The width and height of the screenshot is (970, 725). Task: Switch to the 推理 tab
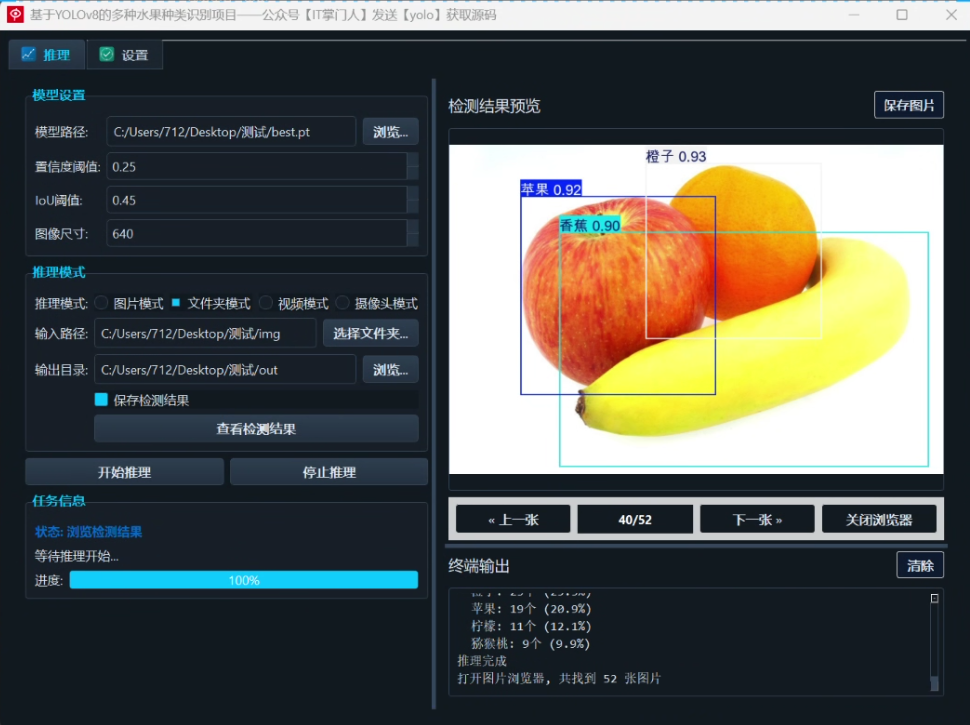[46, 55]
